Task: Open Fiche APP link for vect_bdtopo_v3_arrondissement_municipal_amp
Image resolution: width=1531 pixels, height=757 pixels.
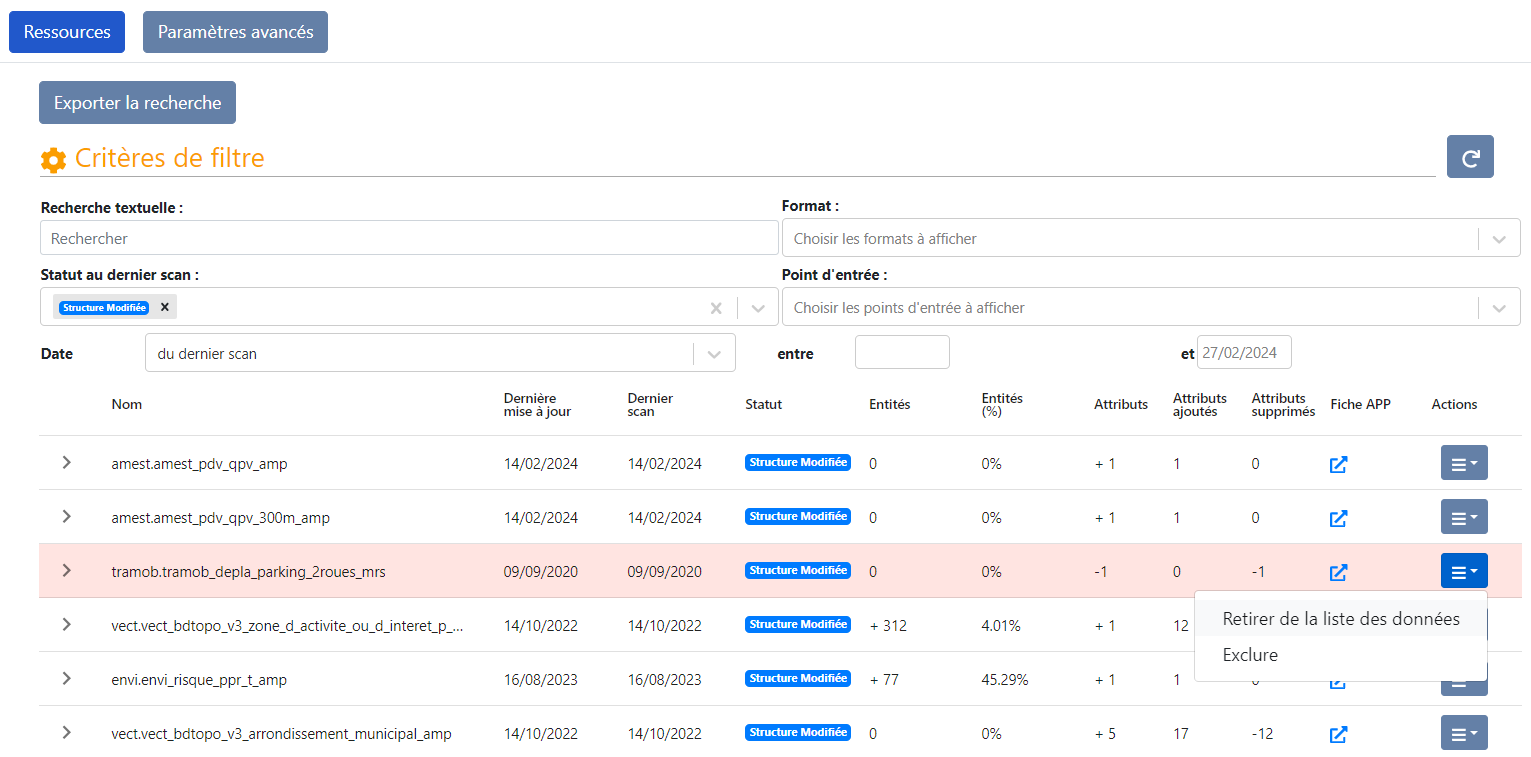Action: click(1338, 734)
